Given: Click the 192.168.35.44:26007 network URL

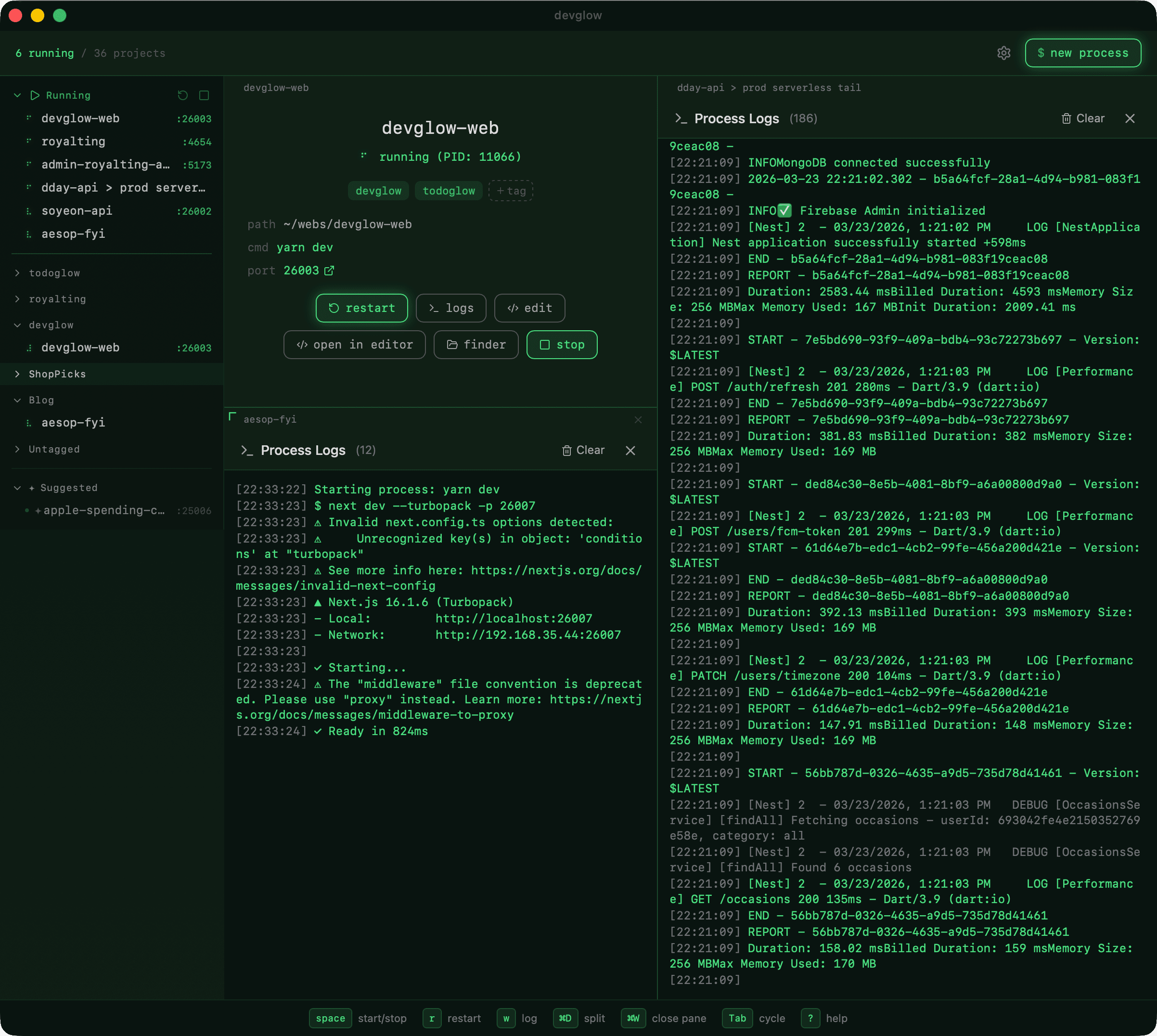Looking at the screenshot, I should tap(528, 635).
